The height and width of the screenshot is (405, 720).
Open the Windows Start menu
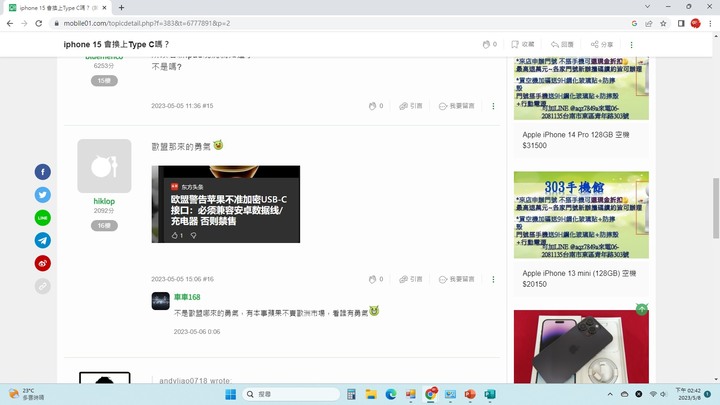pyautogui.click(x=231, y=394)
